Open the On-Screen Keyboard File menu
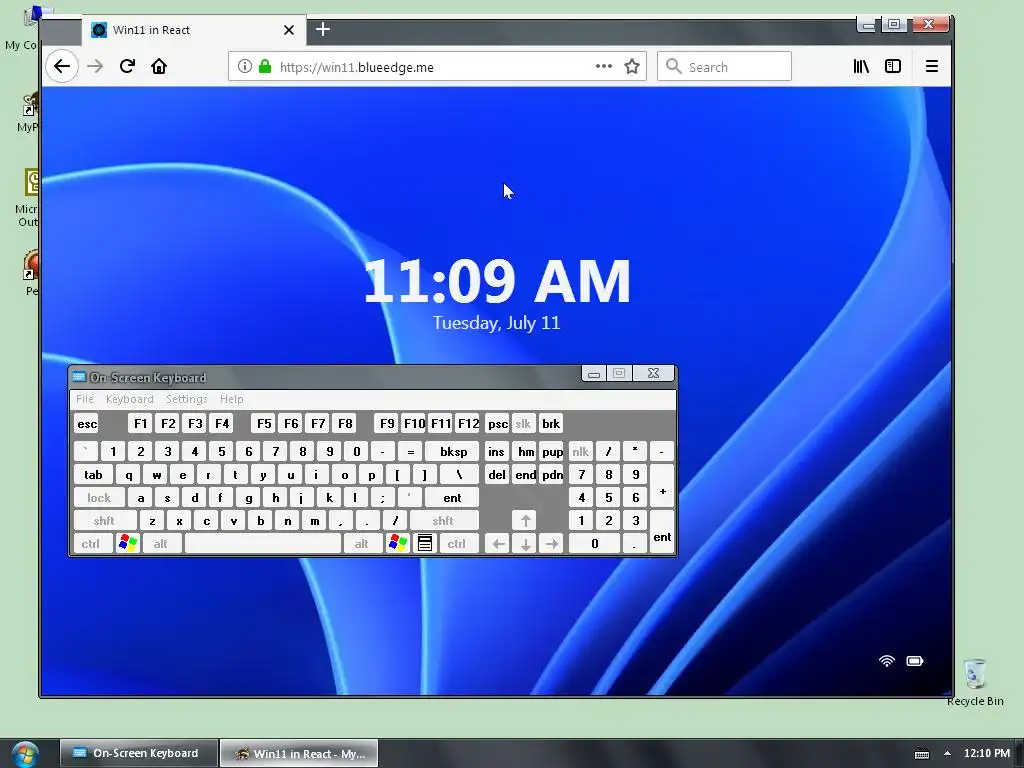 [85, 399]
